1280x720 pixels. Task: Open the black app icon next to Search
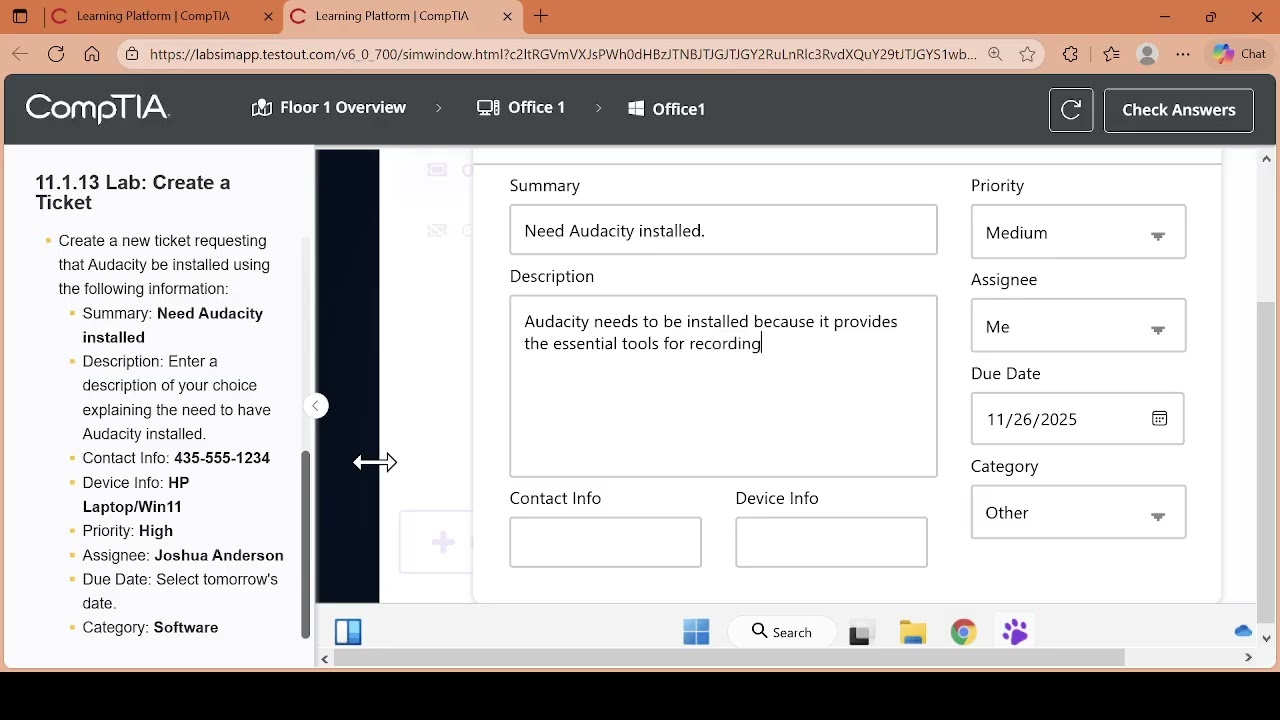pyautogui.click(x=859, y=633)
